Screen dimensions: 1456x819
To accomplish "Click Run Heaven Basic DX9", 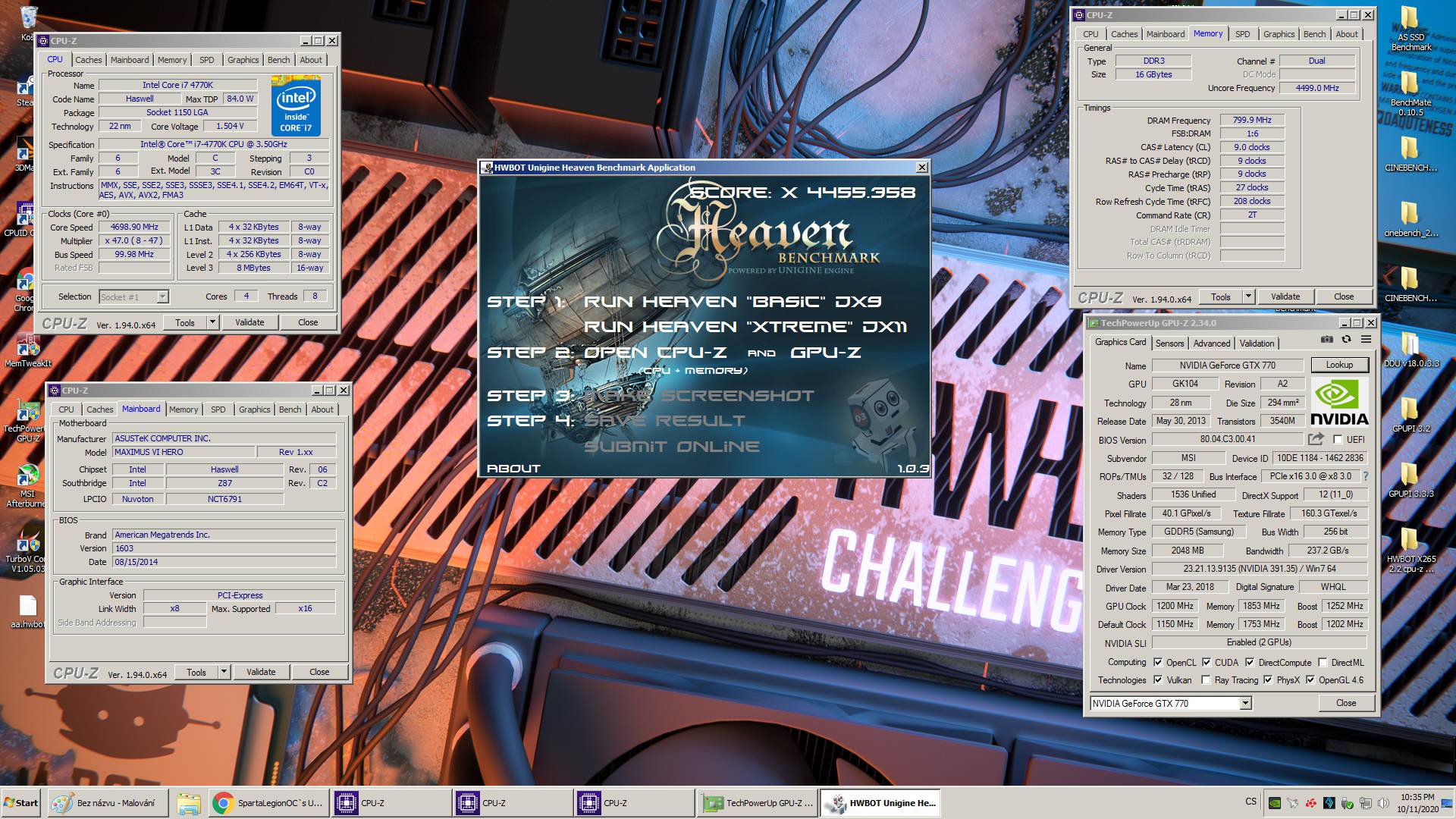I will tap(733, 302).
